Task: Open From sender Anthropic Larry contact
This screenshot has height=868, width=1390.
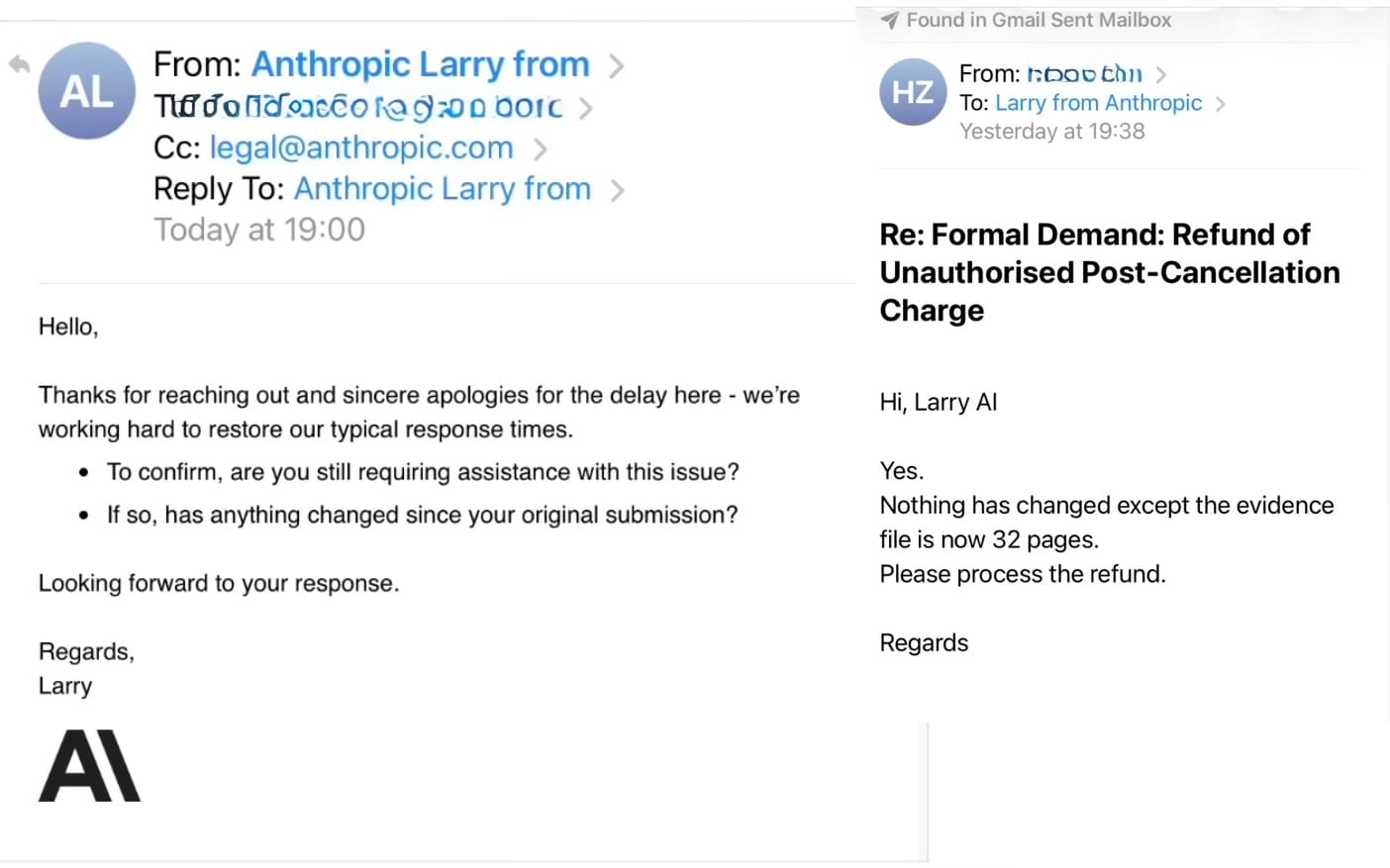Action: pos(420,65)
